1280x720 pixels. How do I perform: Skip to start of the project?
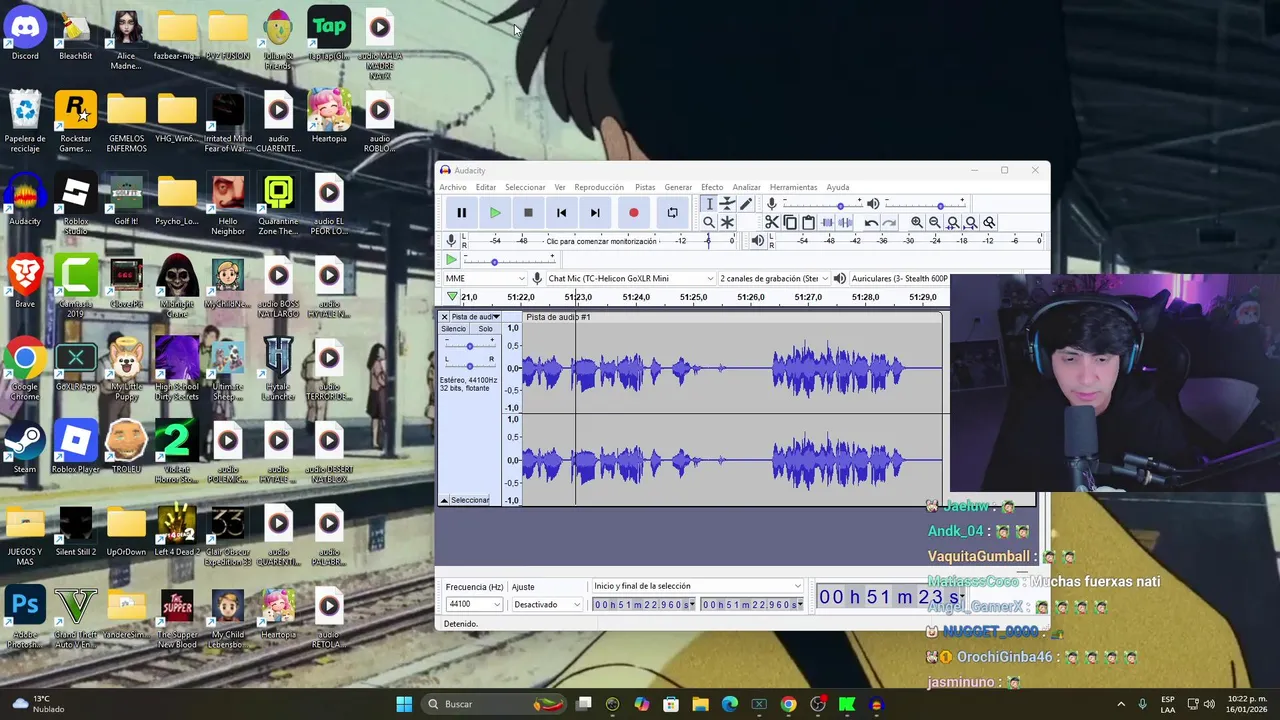561,212
